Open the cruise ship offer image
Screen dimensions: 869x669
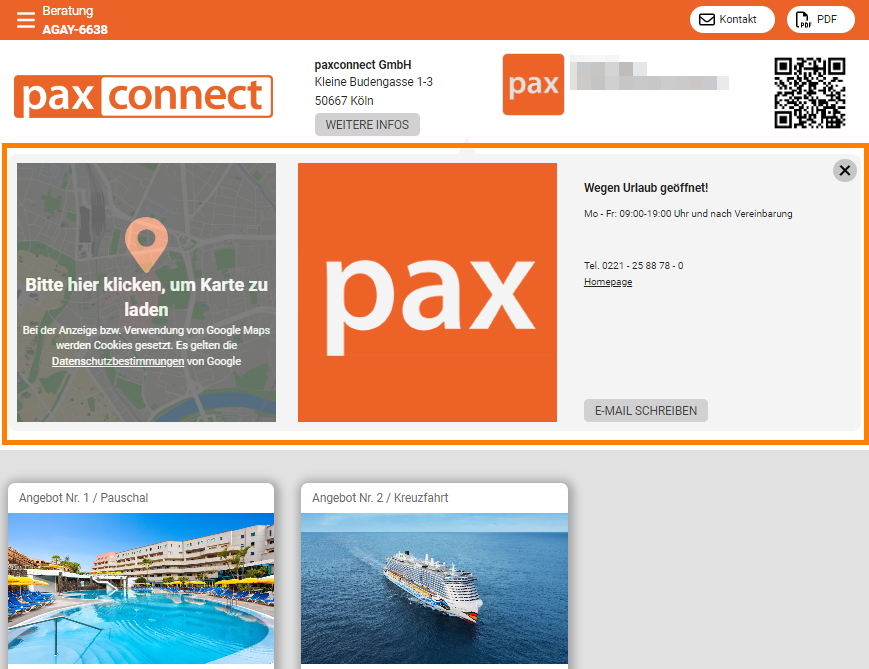coord(434,588)
